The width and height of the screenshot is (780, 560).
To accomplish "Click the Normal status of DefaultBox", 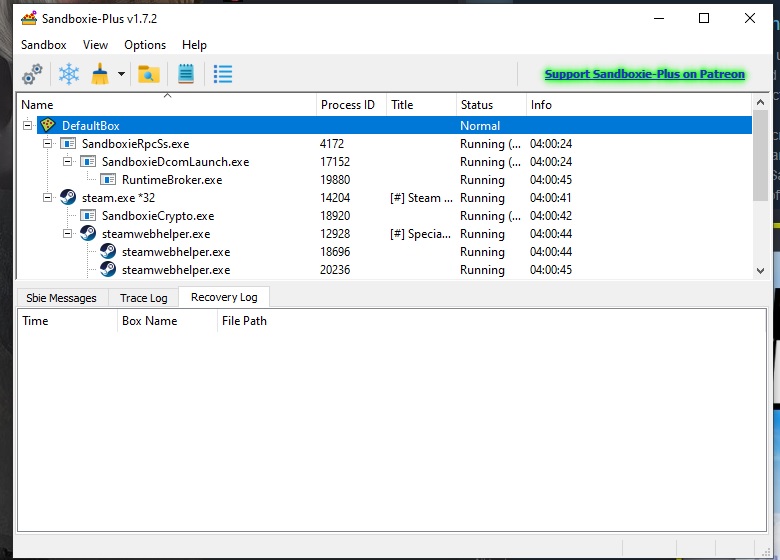I will coord(480,125).
